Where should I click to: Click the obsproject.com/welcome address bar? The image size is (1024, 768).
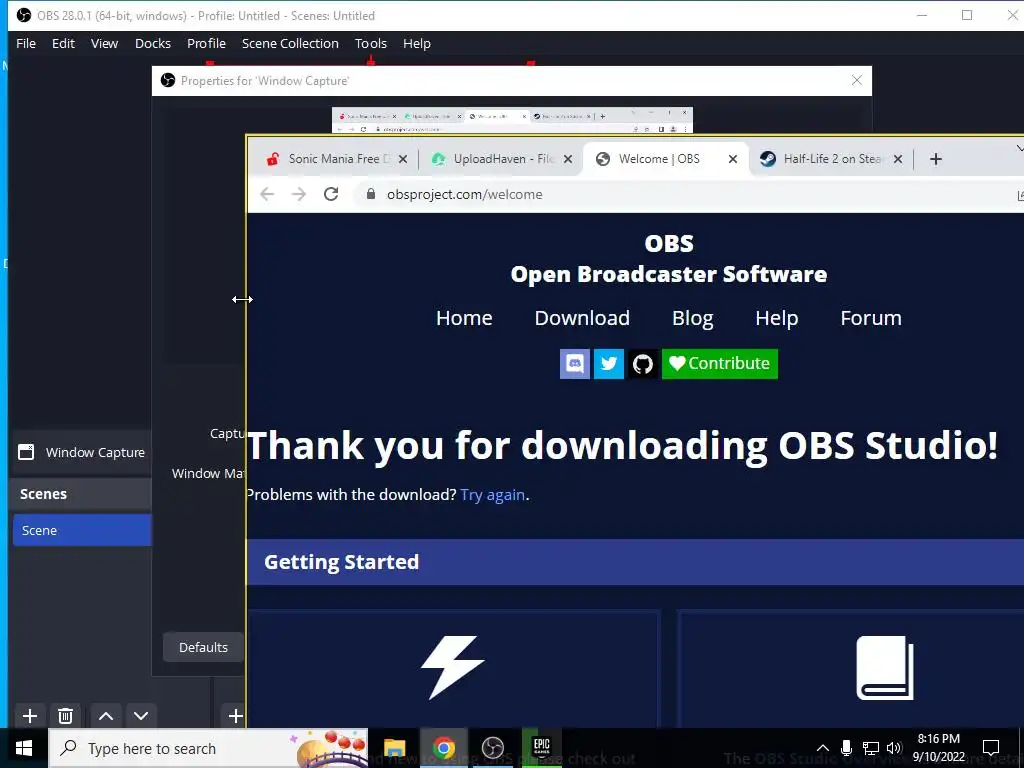(686, 195)
